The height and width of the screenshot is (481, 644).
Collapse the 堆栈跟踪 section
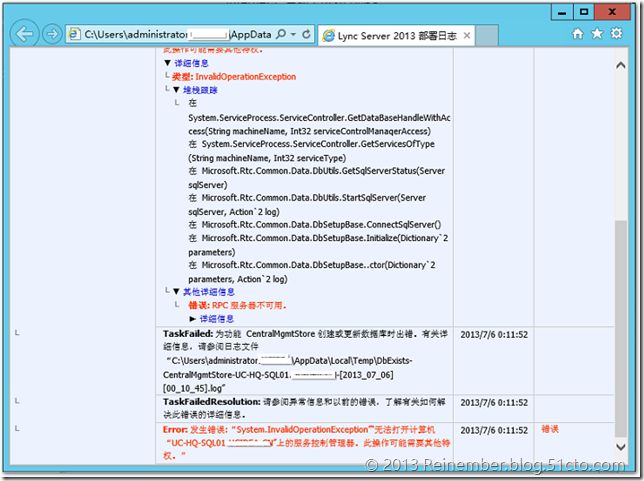pos(176,90)
